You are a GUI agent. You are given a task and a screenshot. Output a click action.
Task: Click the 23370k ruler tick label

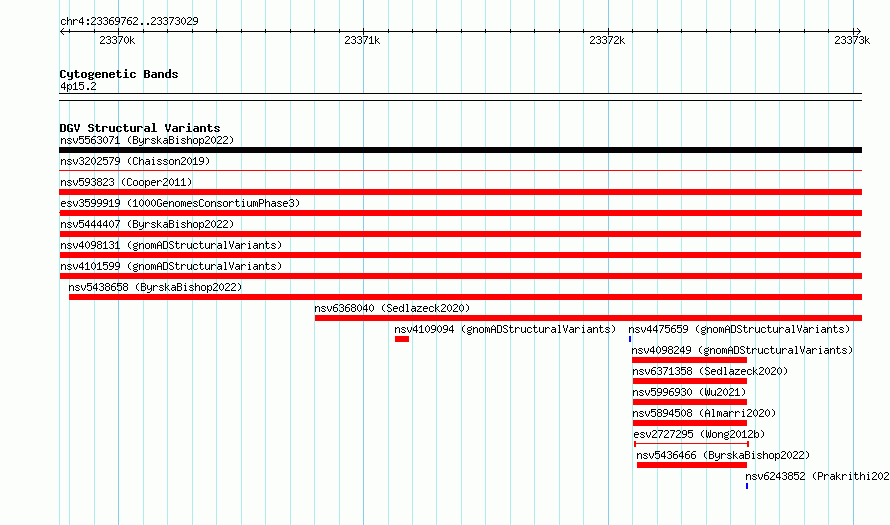coord(117,40)
